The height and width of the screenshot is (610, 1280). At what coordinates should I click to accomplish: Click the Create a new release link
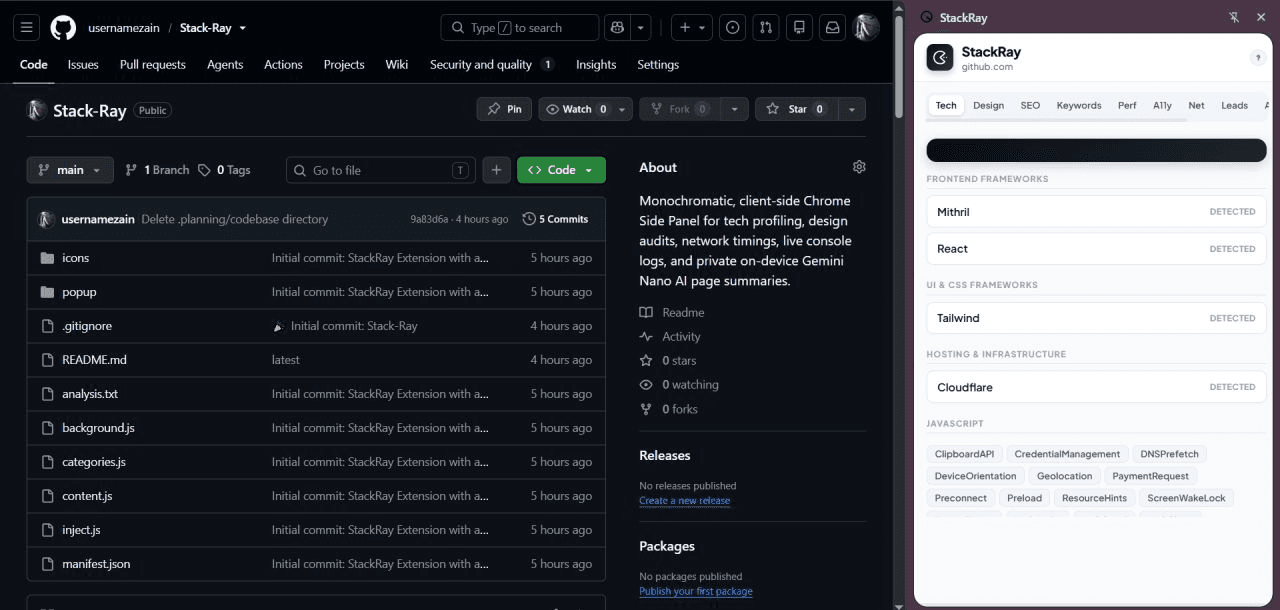tap(684, 500)
